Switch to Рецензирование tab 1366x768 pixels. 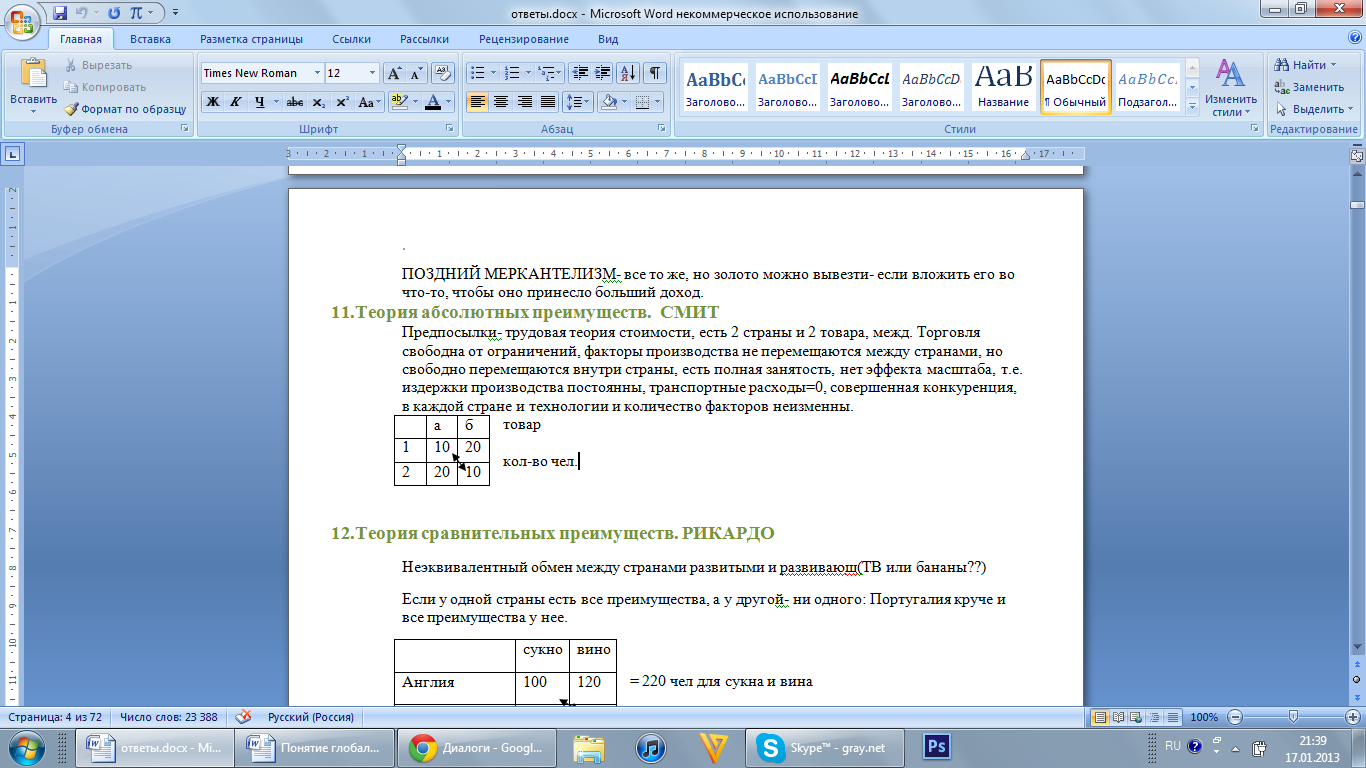point(524,39)
